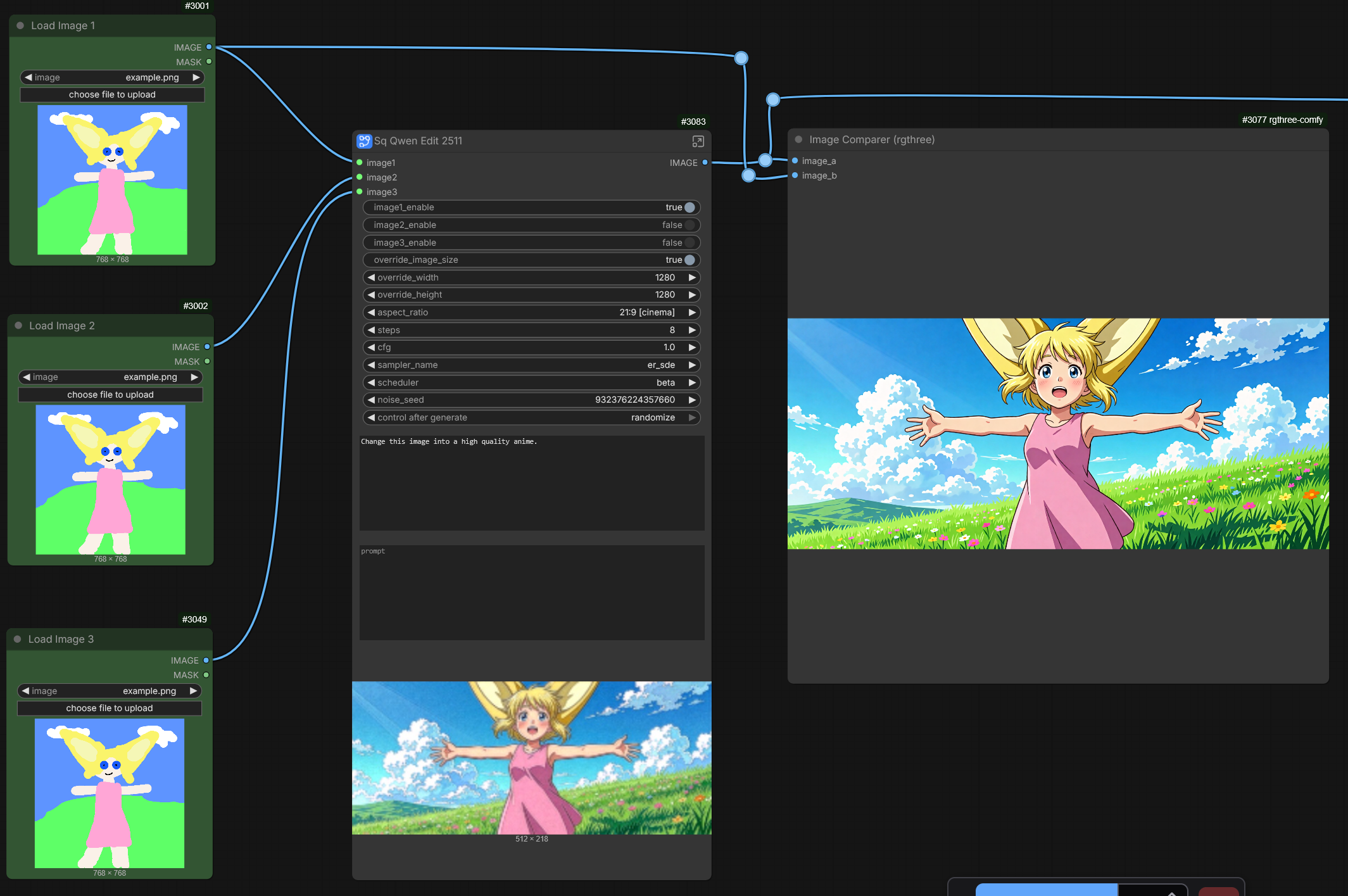Click the expand icon on Sq Qwen Edit node
The height and width of the screenshot is (896, 1348).
[698, 141]
